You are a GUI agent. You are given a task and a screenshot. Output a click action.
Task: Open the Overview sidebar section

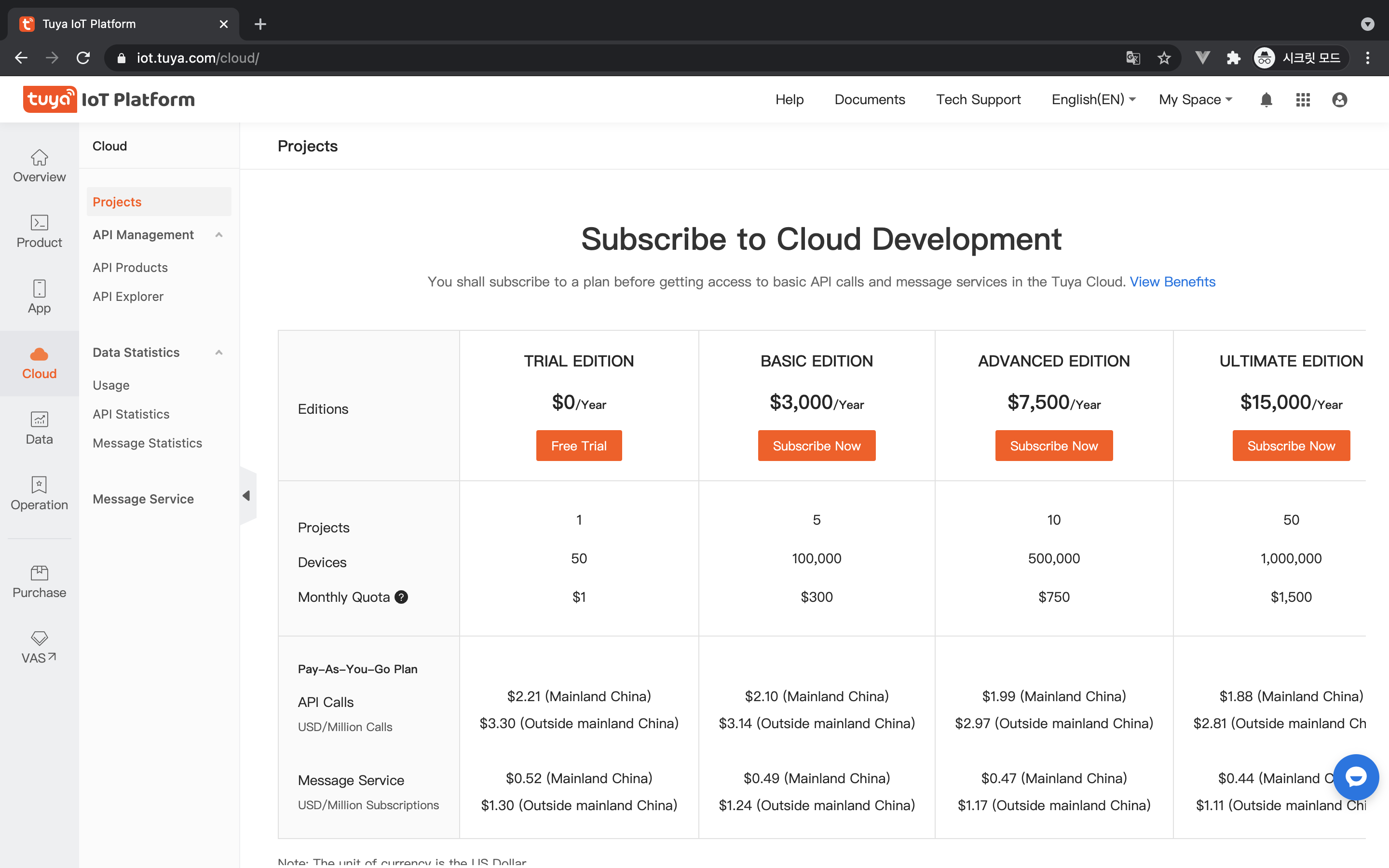point(39,166)
